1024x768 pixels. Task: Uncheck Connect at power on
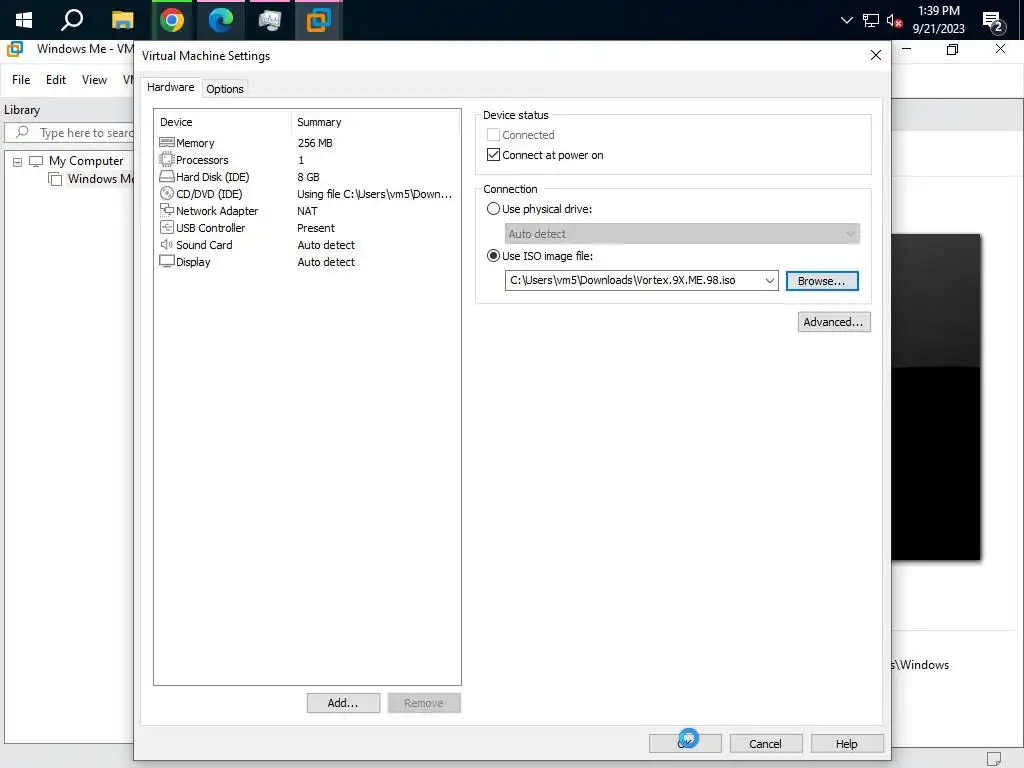[x=493, y=155]
